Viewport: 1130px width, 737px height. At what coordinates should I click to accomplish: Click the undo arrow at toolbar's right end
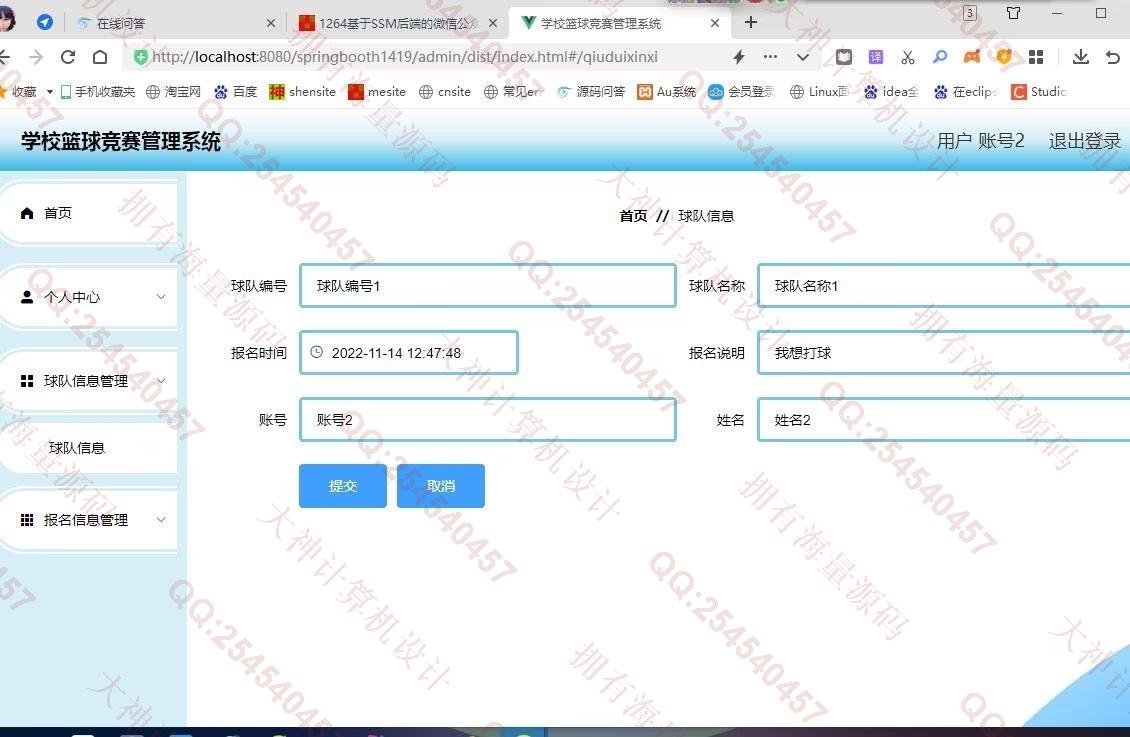click(x=1113, y=57)
